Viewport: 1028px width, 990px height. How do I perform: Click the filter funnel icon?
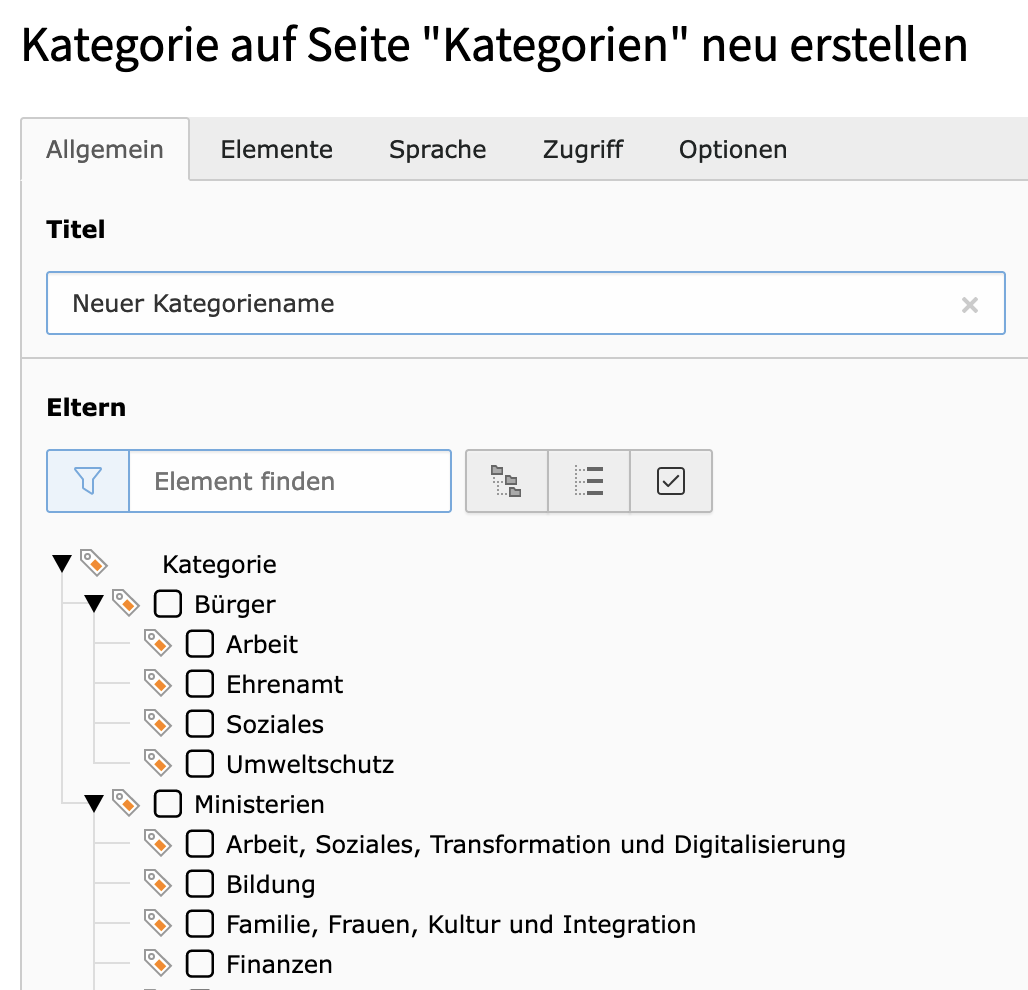(x=87, y=481)
